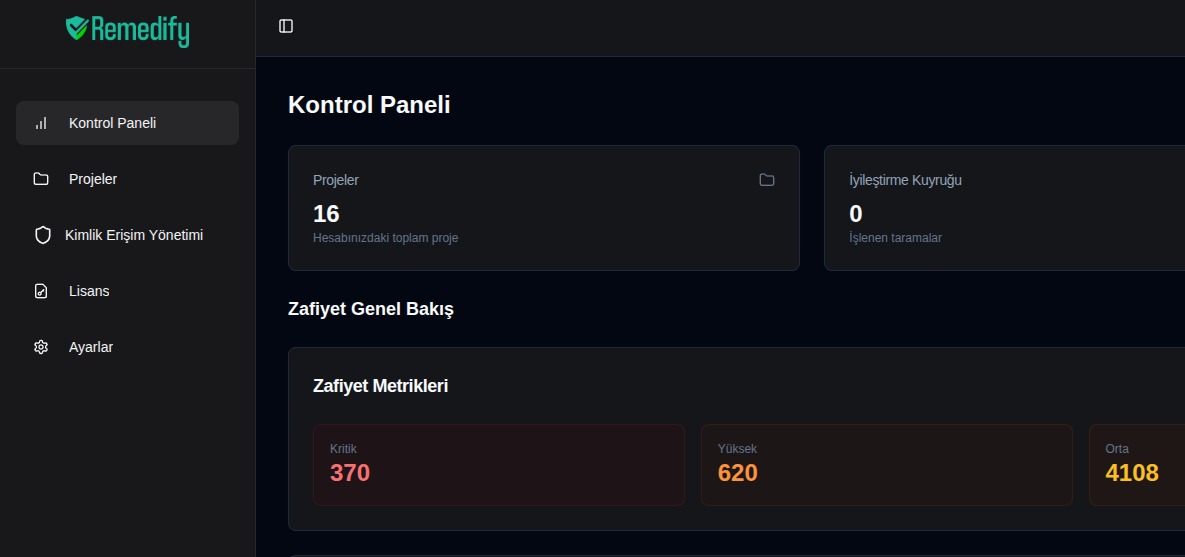Click the Zafiyet Metrikleri panel heading

380,386
